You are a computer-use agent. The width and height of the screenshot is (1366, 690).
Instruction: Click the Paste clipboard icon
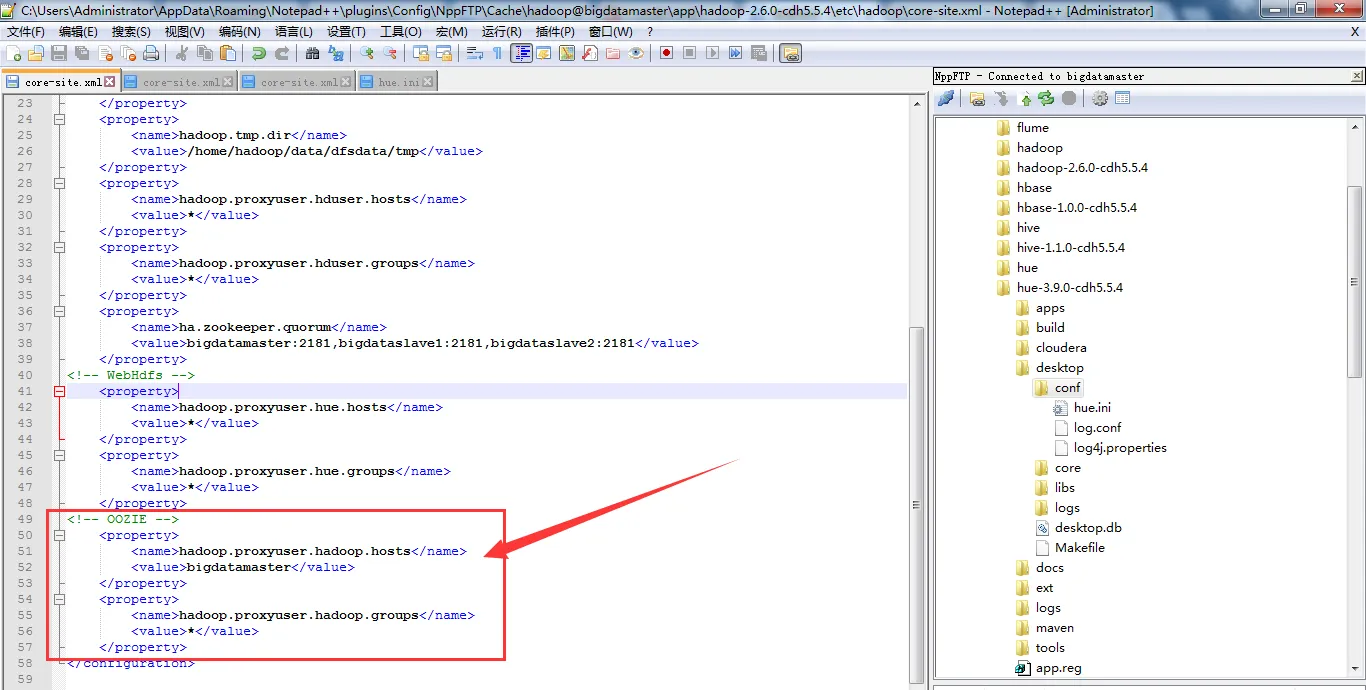click(x=228, y=53)
